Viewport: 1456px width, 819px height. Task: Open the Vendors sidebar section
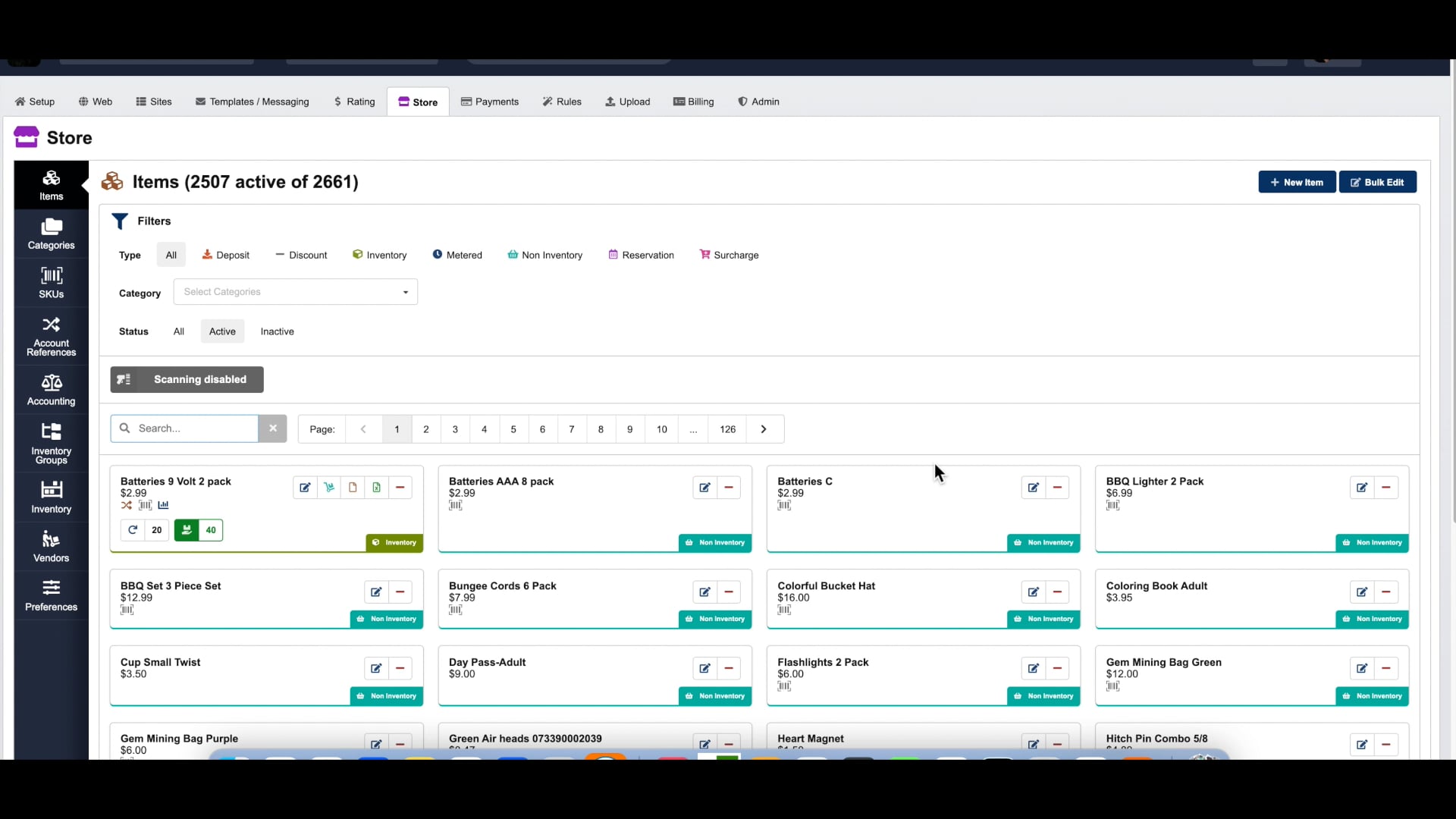[51, 547]
